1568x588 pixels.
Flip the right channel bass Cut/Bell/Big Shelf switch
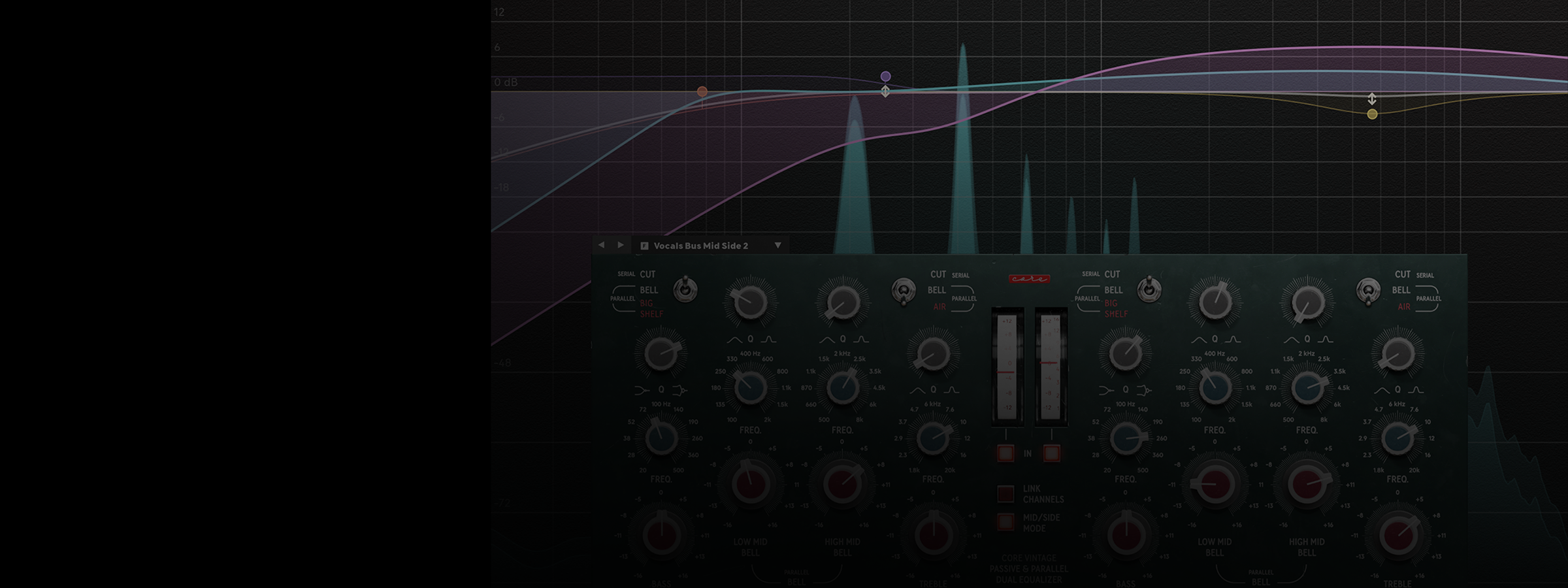coord(1149,289)
